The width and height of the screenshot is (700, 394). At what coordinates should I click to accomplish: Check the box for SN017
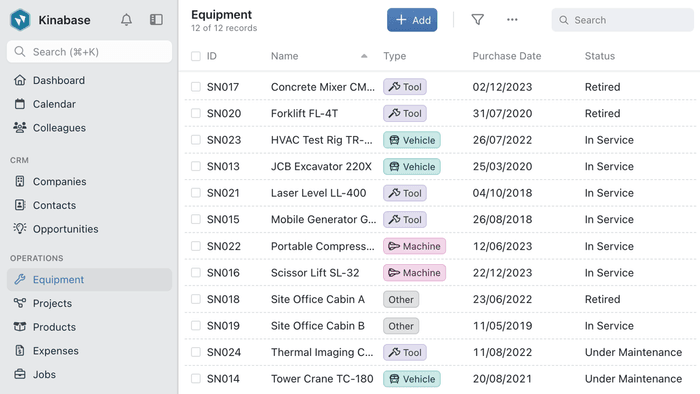click(196, 87)
